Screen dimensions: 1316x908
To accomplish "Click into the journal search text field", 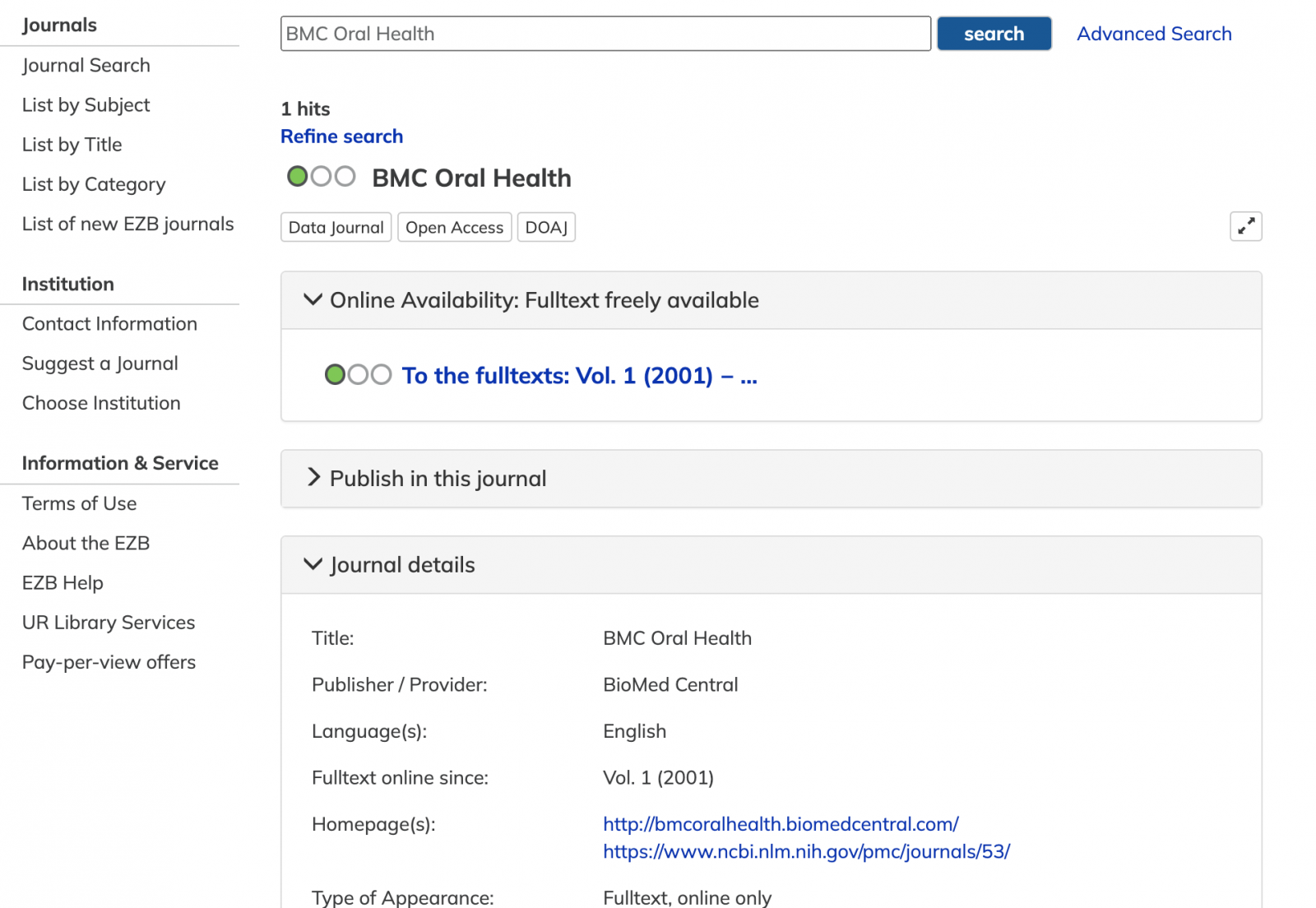I will (605, 34).
